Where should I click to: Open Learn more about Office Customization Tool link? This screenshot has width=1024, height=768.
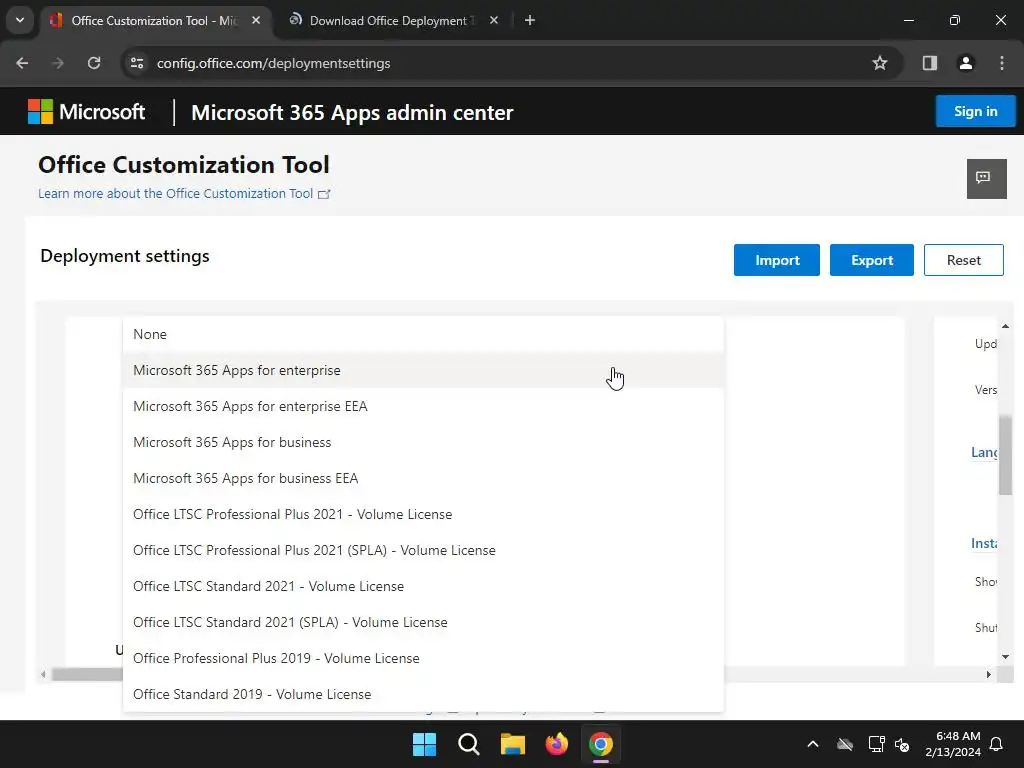click(x=176, y=194)
